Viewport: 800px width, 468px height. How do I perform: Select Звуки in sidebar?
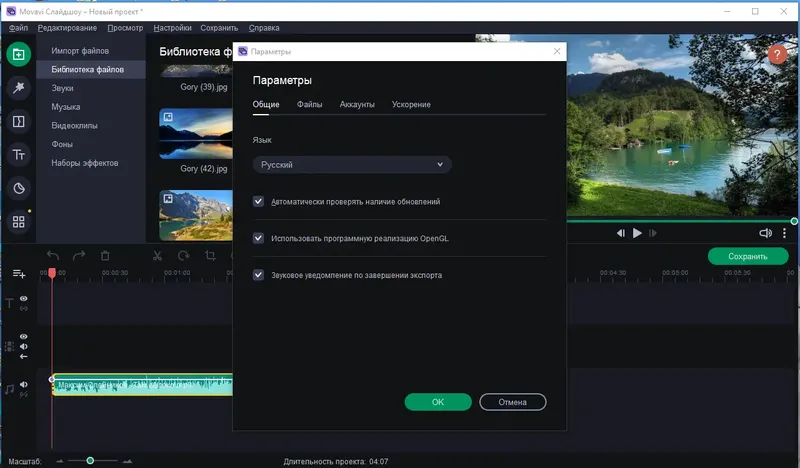pyautogui.click(x=91, y=88)
